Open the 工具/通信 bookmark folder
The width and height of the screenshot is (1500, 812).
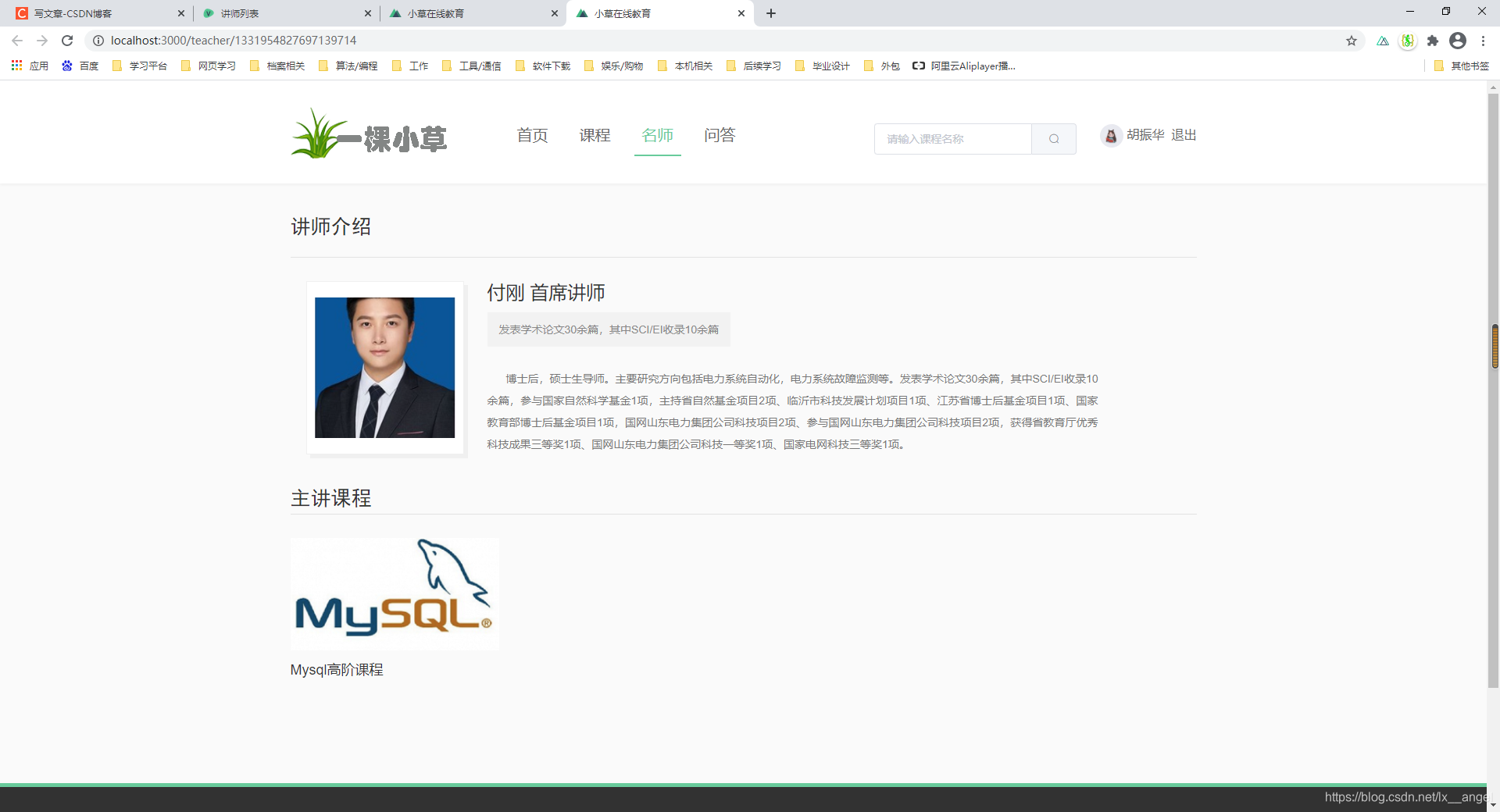(472, 66)
